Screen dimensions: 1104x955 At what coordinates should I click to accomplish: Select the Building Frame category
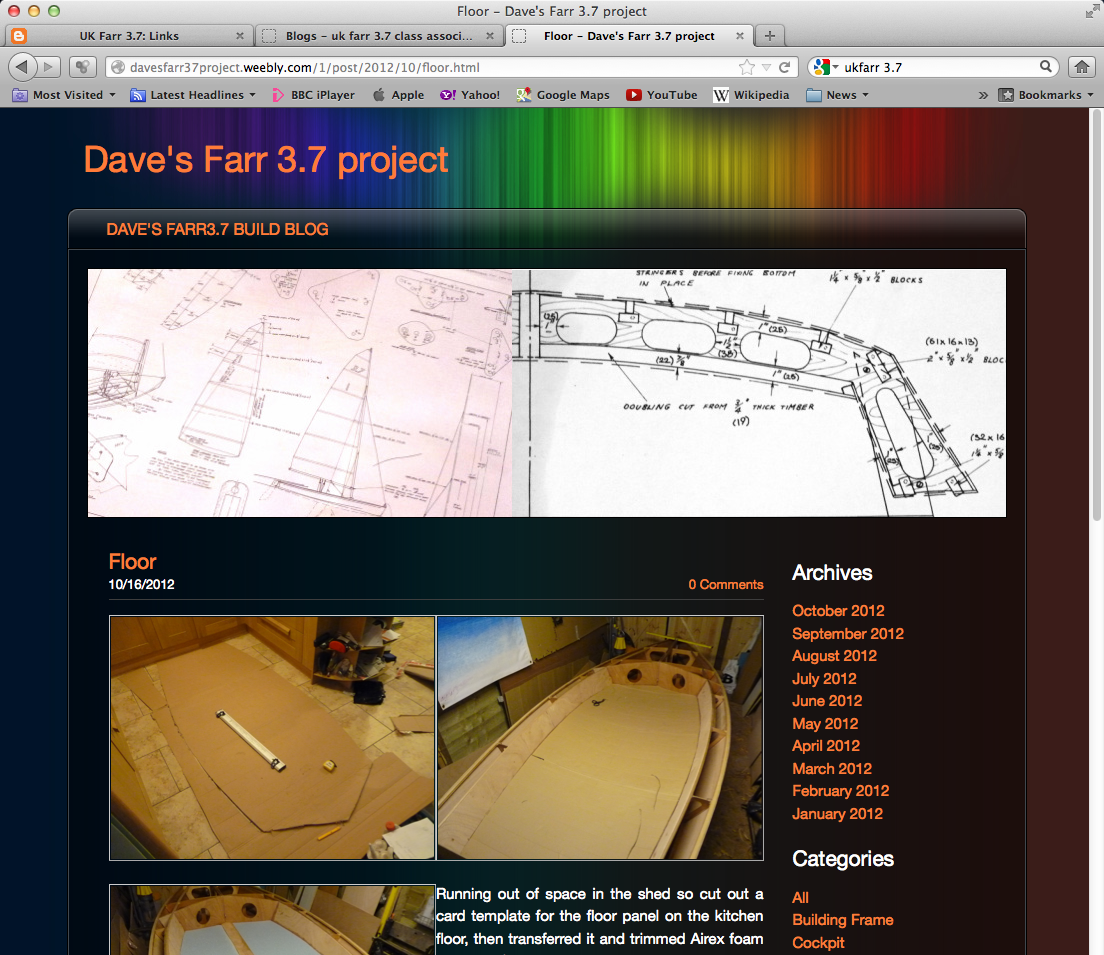pos(843,920)
